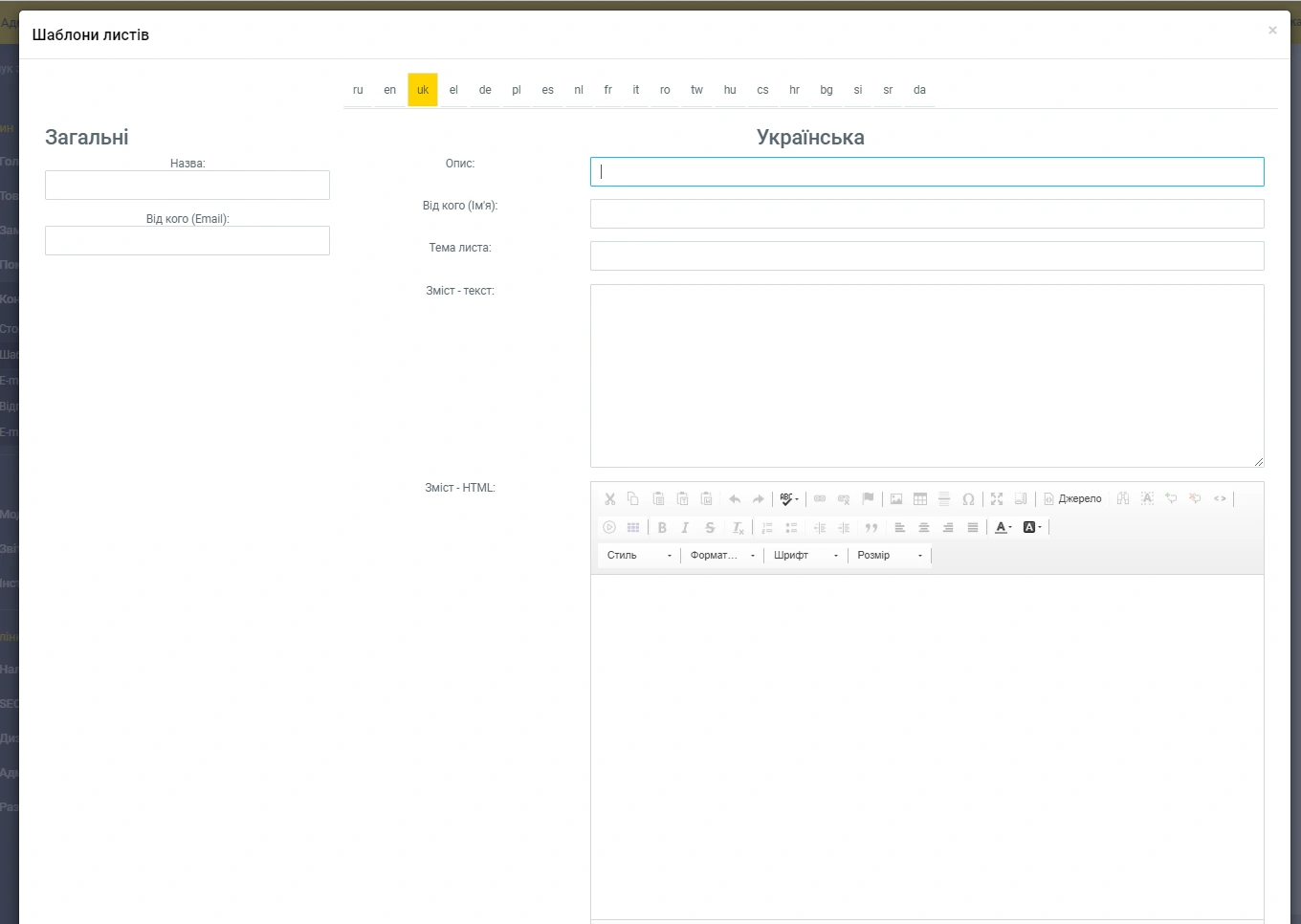Image resolution: width=1301 pixels, height=924 pixels.
Task: Toggle bold formatting
Action: (x=662, y=528)
